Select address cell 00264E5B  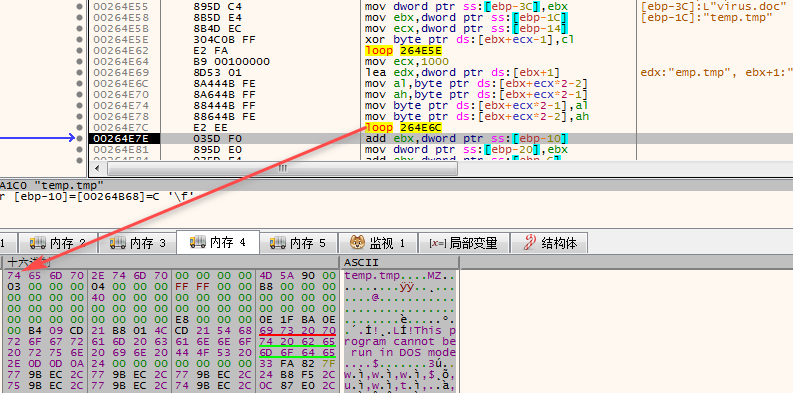tap(121, 29)
